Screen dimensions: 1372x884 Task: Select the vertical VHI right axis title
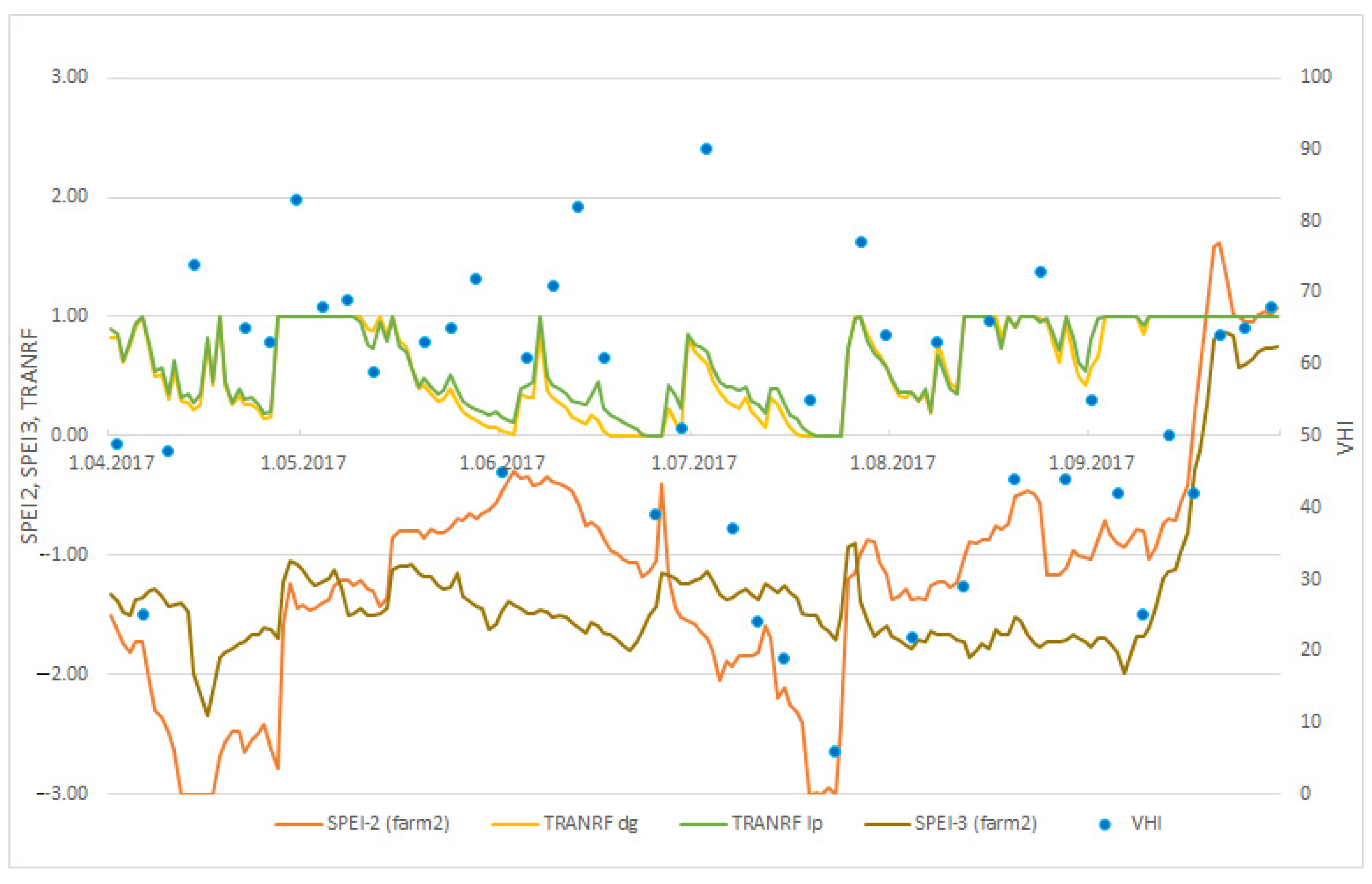pos(1345,438)
